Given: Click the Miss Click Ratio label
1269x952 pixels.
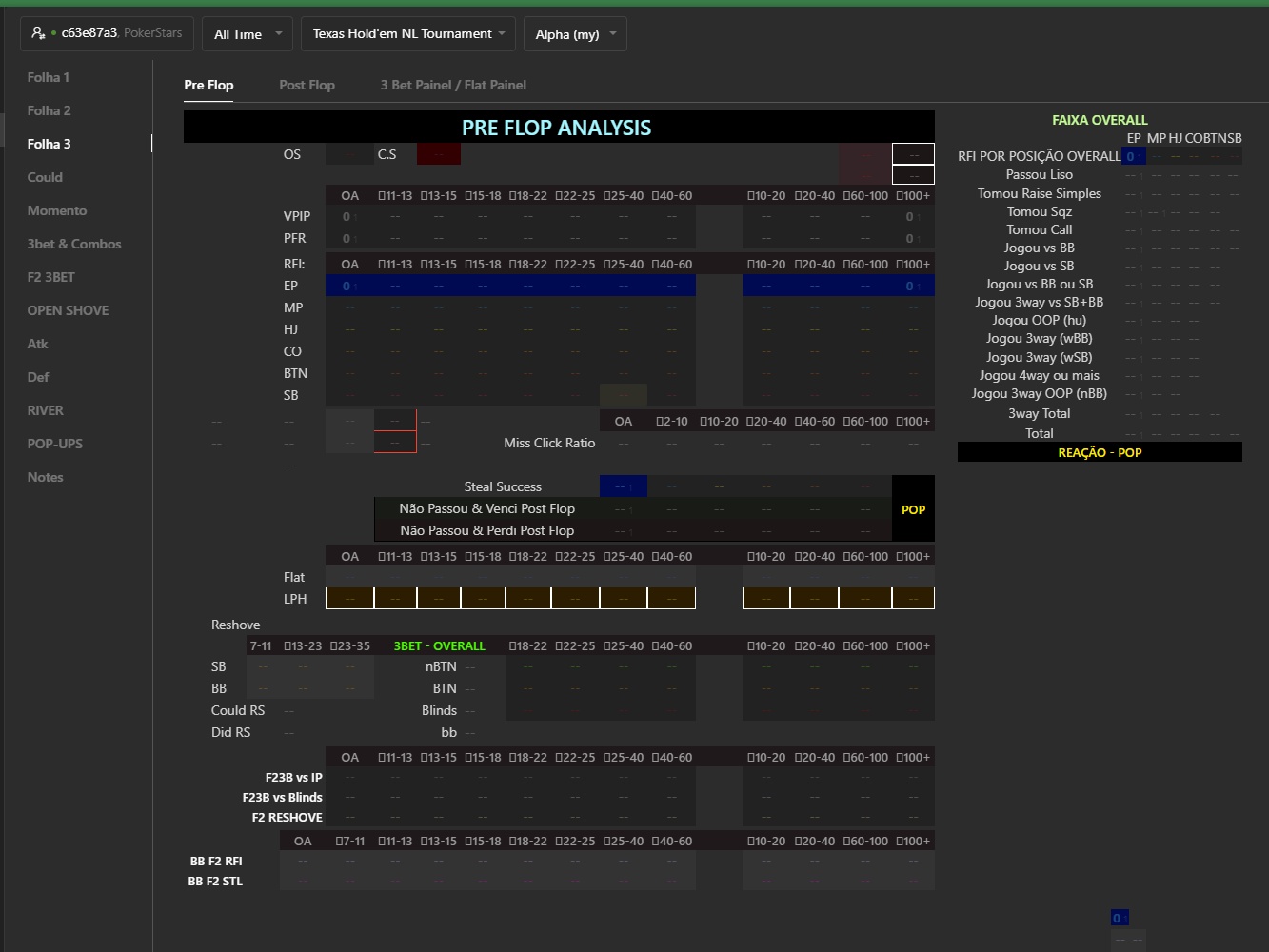Looking at the screenshot, I should point(549,443).
